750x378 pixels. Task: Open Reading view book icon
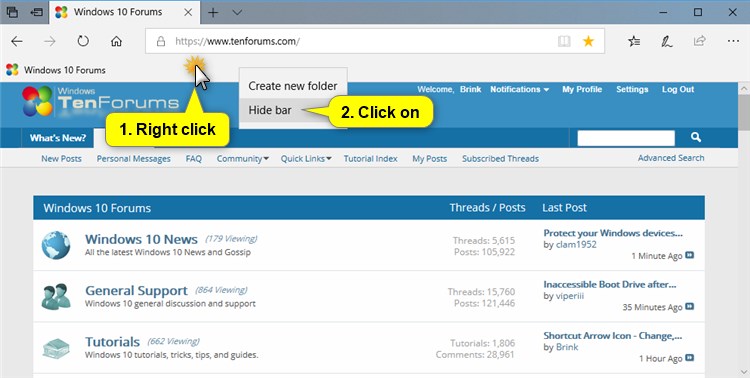tap(564, 41)
